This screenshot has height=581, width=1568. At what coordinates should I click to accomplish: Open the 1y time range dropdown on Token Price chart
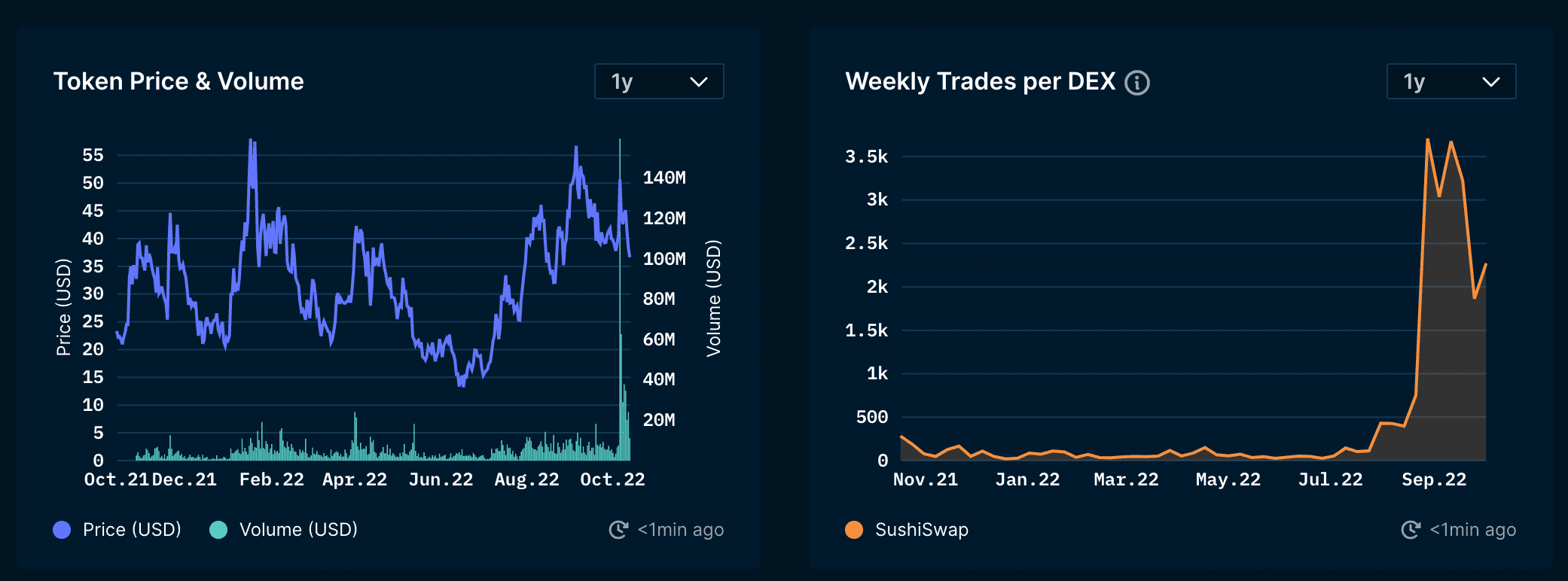(x=659, y=81)
